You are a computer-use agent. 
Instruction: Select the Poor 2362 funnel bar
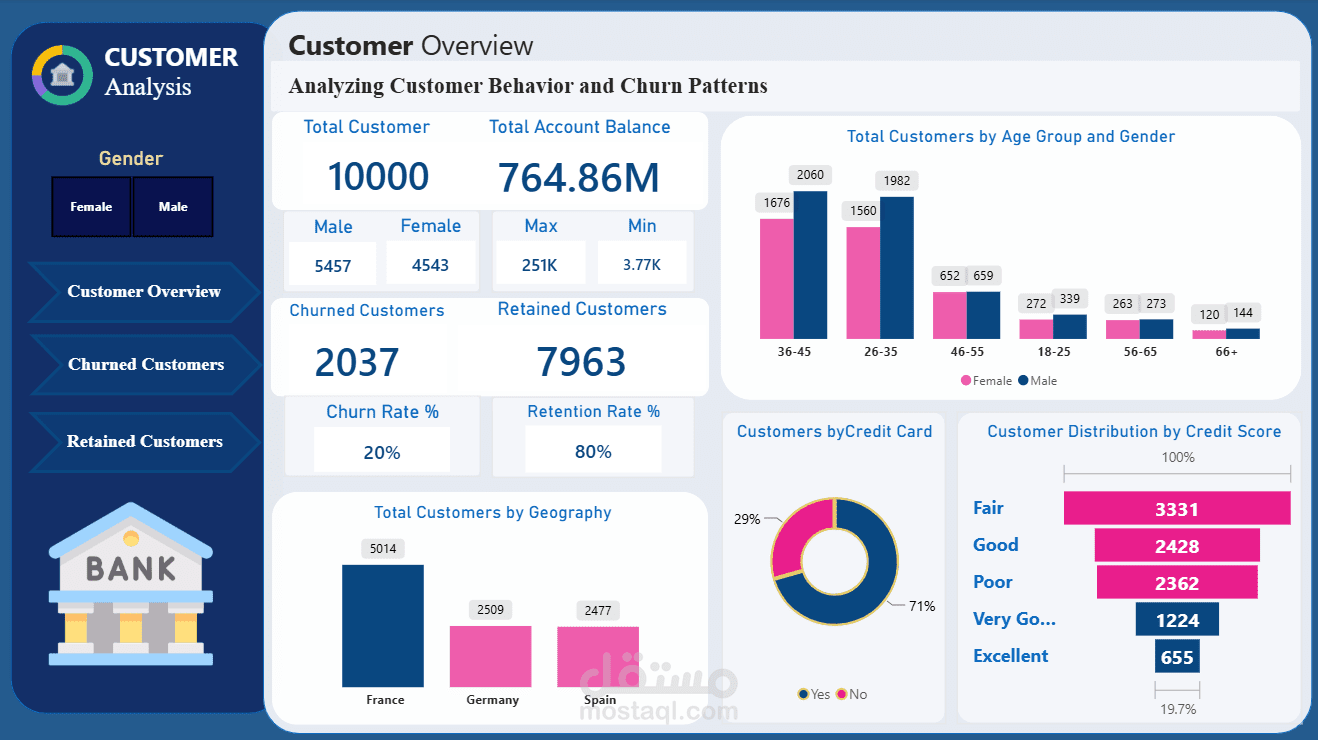click(1177, 583)
